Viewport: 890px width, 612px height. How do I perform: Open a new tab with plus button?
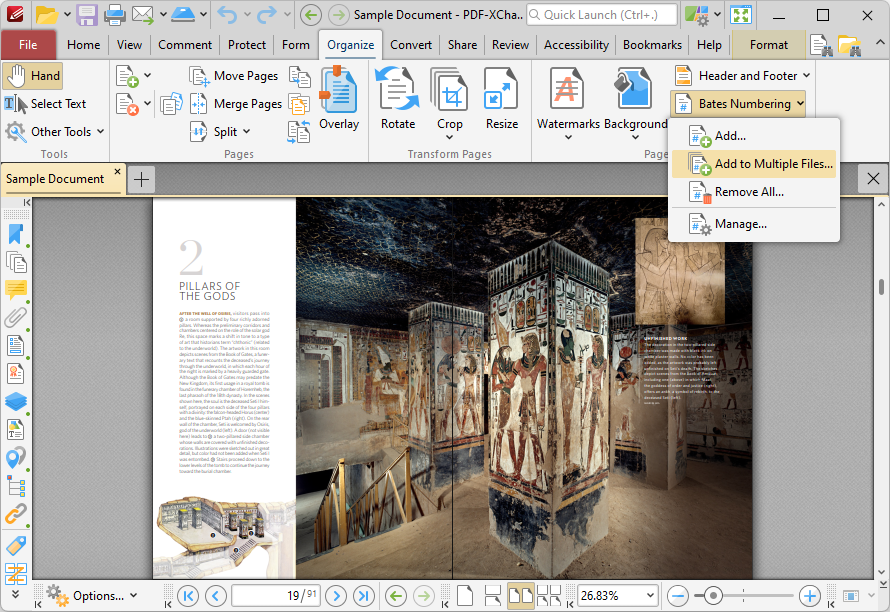(141, 180)
